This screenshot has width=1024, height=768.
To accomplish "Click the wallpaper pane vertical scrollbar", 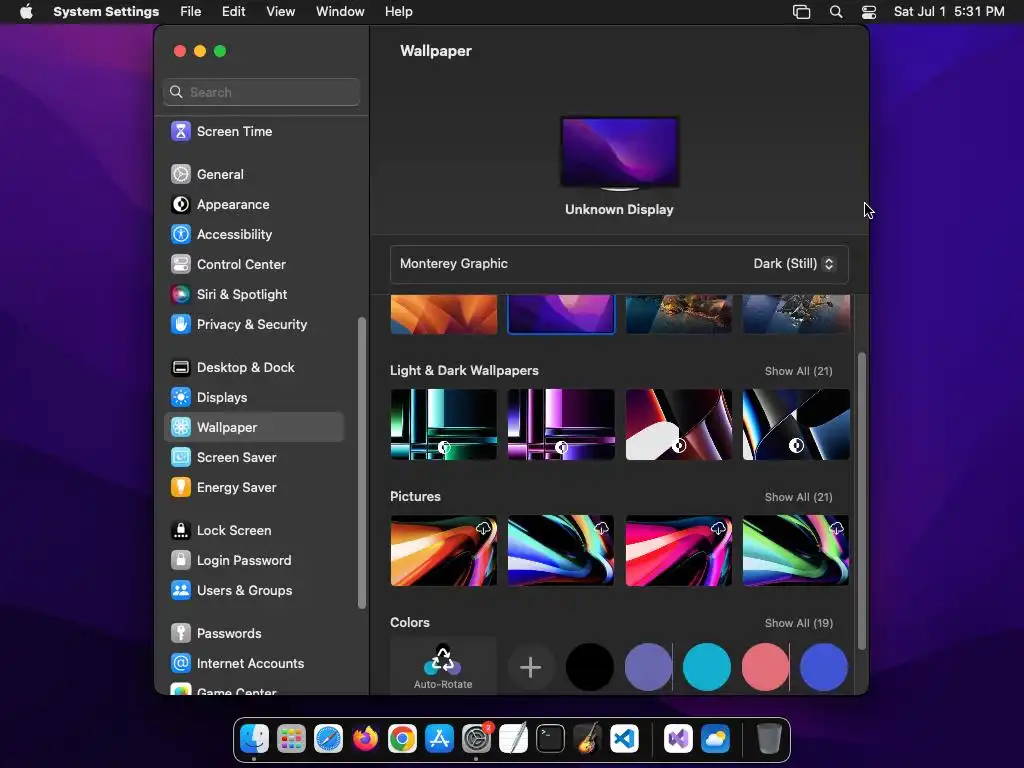I will tap(861, 501).
